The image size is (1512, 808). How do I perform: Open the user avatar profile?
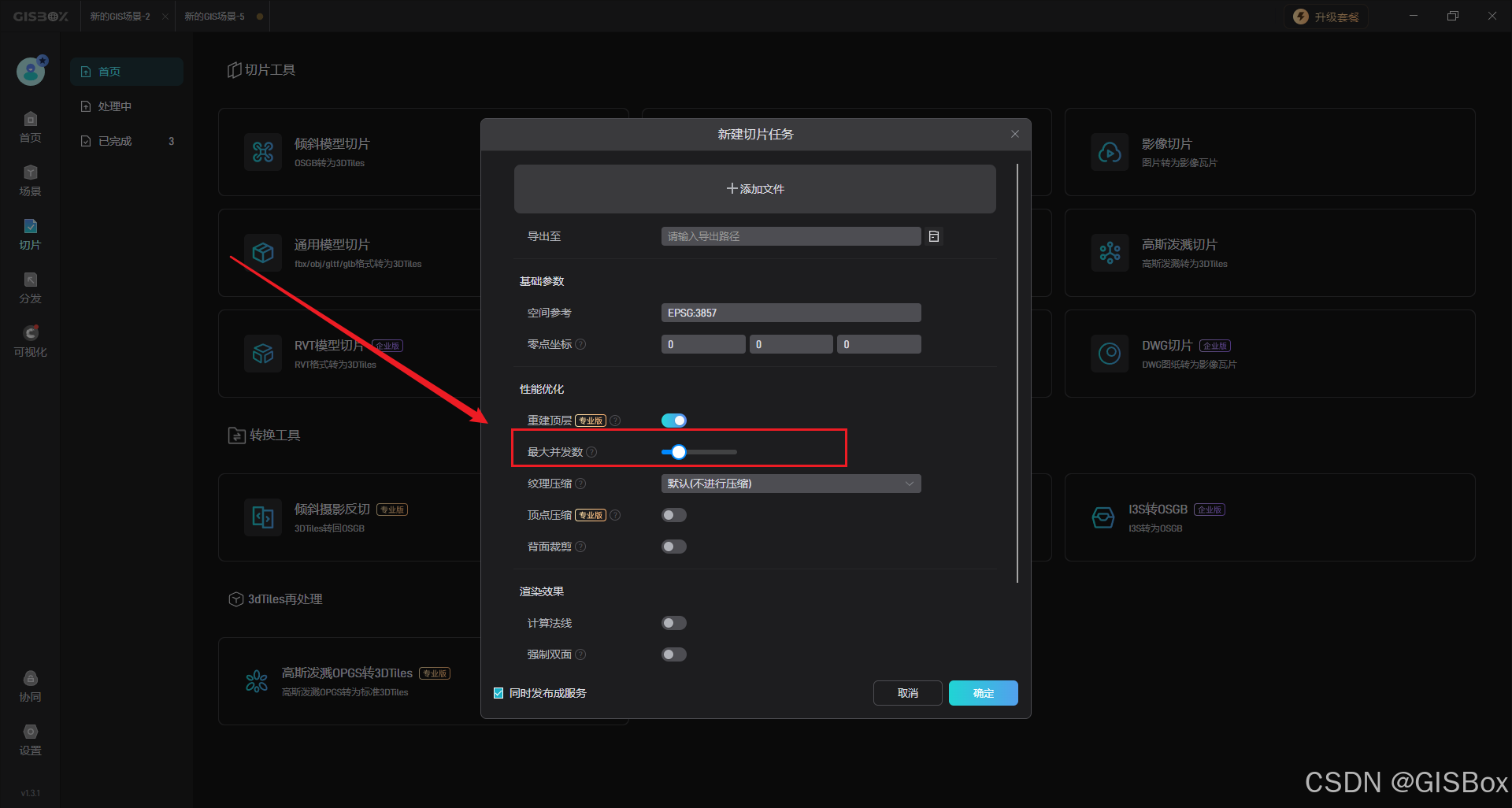(31, 72)
